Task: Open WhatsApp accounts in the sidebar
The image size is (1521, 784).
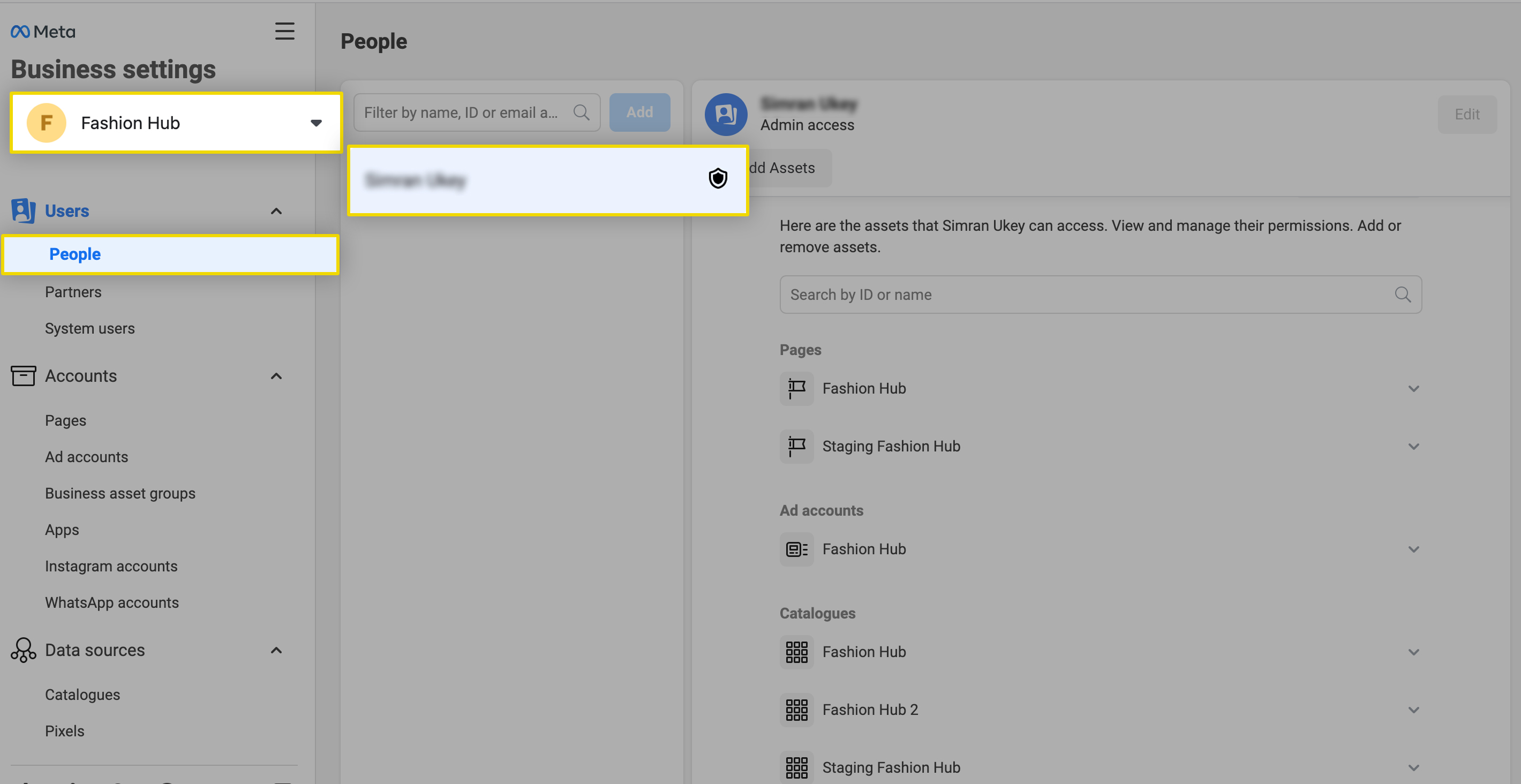Action: (x=111, y=603)
